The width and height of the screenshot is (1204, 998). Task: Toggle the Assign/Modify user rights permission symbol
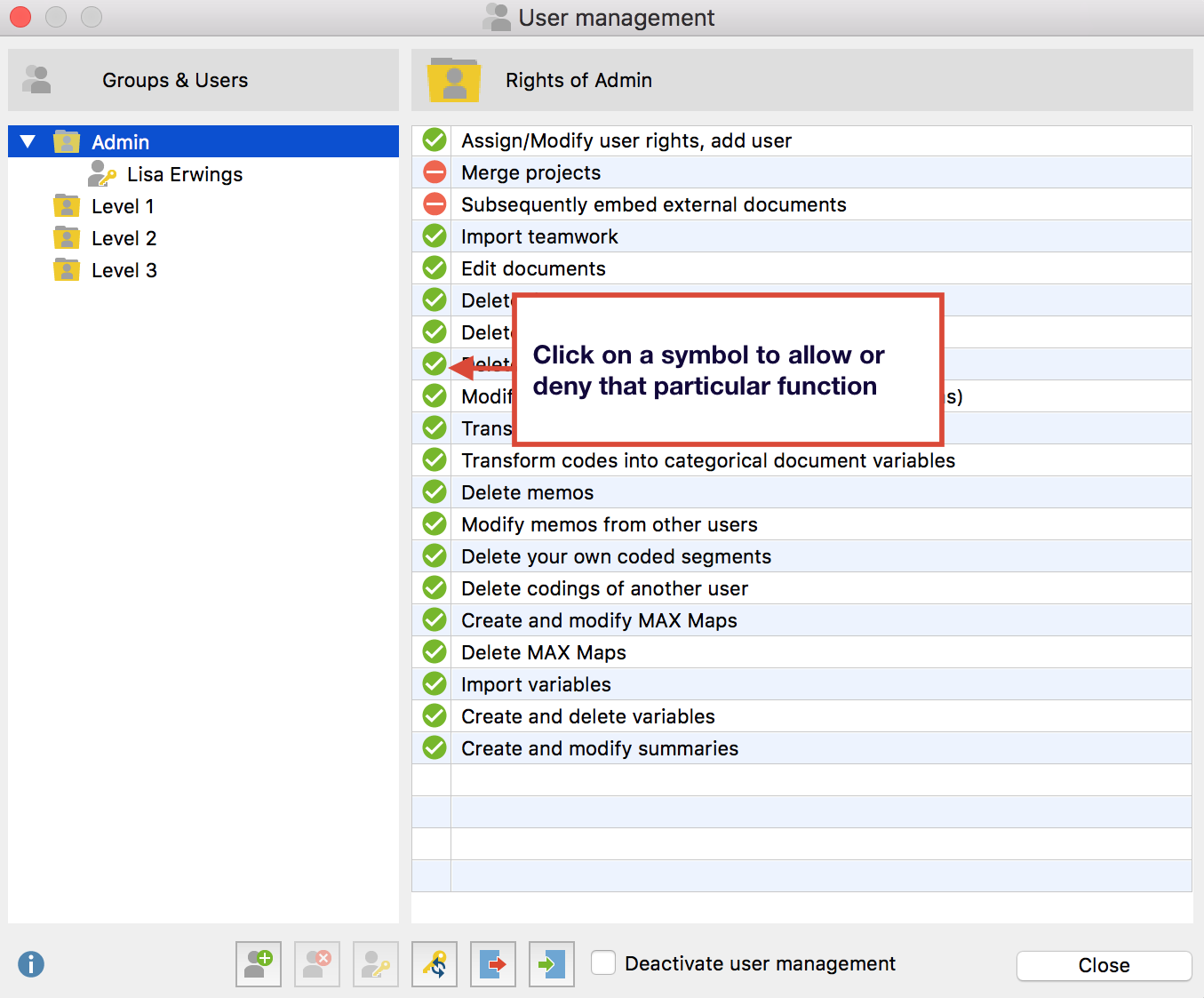(435, 140)
